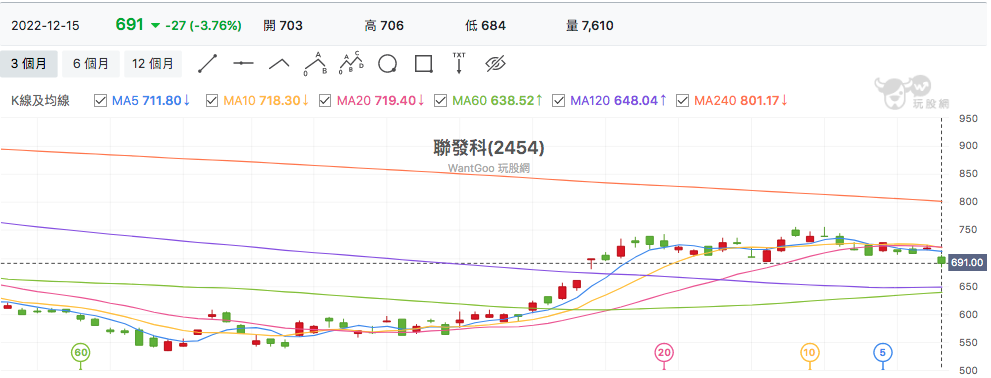Click the MA60 638.52 value label
Image resolution: width=991 pixels, height=378 pixels.
[498, 101]
